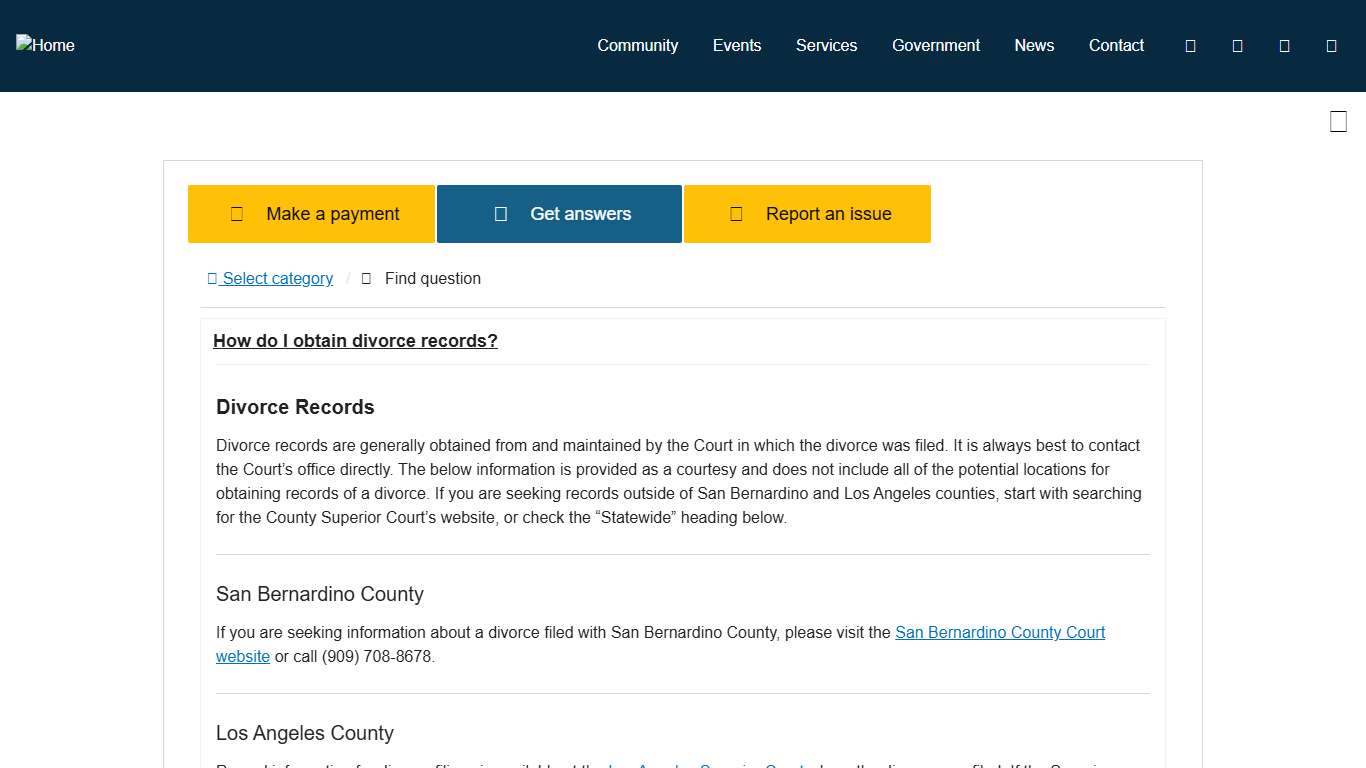Click the Home logo in the top left
1366x768 pixels.
point(44,45)
